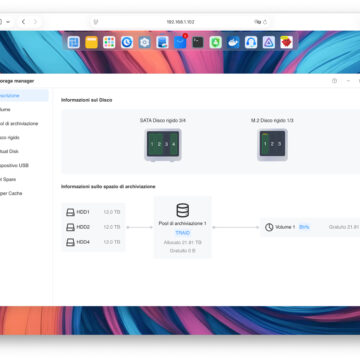Click the M.2 Disco rigido bay graphic
The height and width of the screenshot is (360, 360).
point(272,145)
